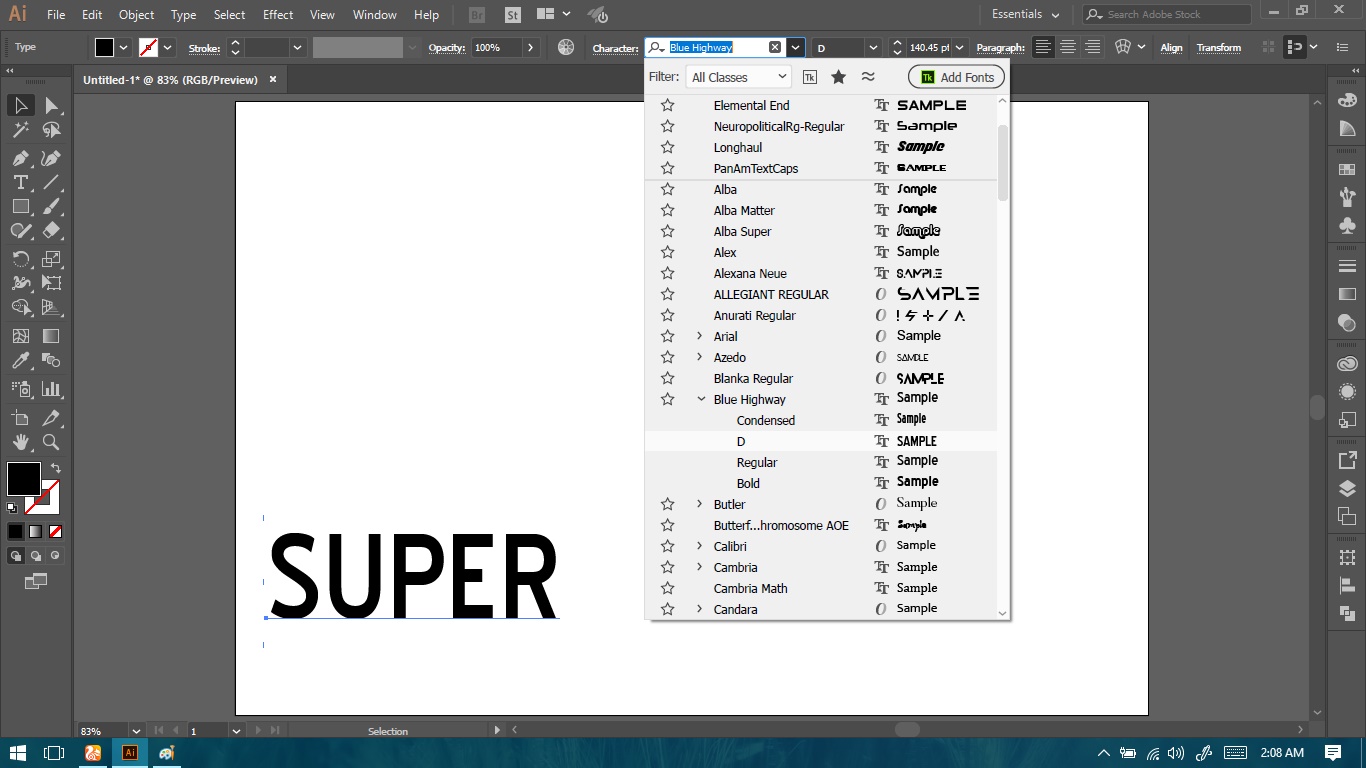Select the Column Graph tool
Screen dimensions: 1366x768
tap(51, 389)
